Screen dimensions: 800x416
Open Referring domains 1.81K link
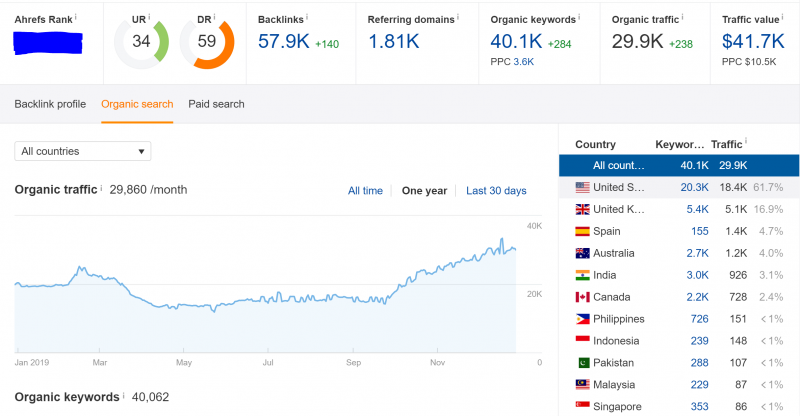pos(394,41)
